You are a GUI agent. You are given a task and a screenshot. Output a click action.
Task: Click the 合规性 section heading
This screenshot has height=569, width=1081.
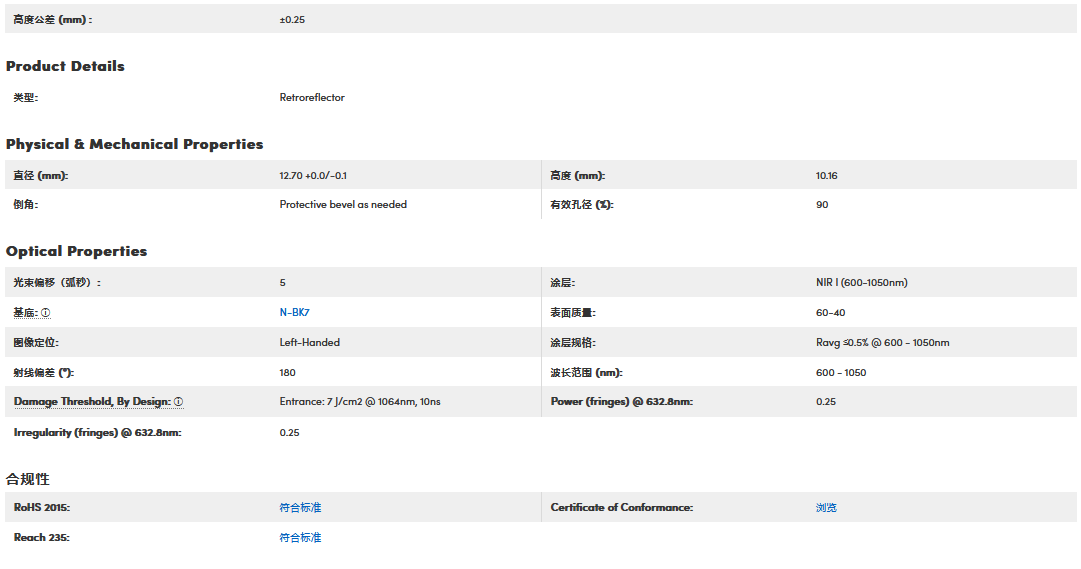click(28, 479)
